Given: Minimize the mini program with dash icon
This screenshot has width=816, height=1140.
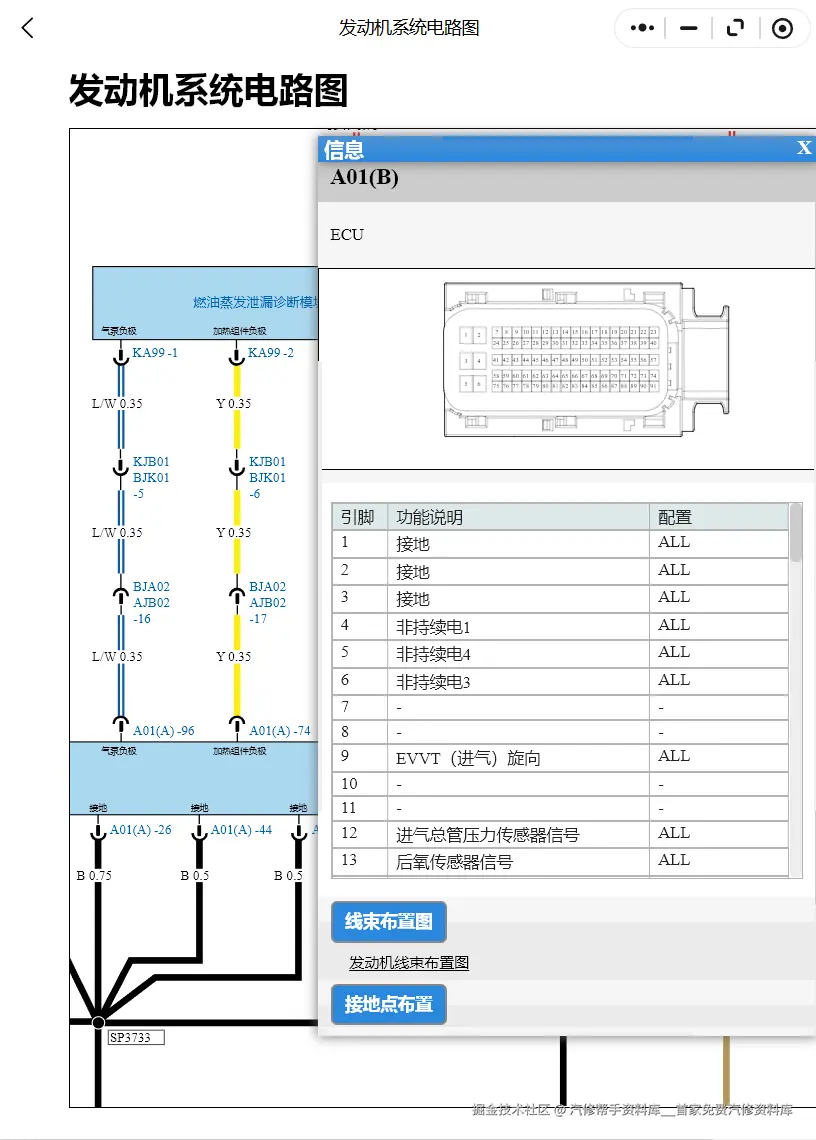Looking at the screenshot, I should 688,28.
